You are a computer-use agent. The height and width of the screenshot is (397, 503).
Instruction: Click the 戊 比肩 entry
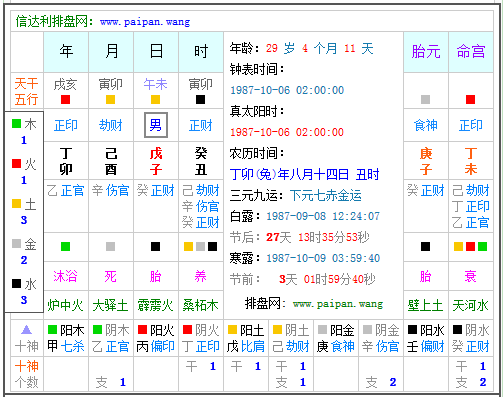pyautogui.click(x=246, y=346)
